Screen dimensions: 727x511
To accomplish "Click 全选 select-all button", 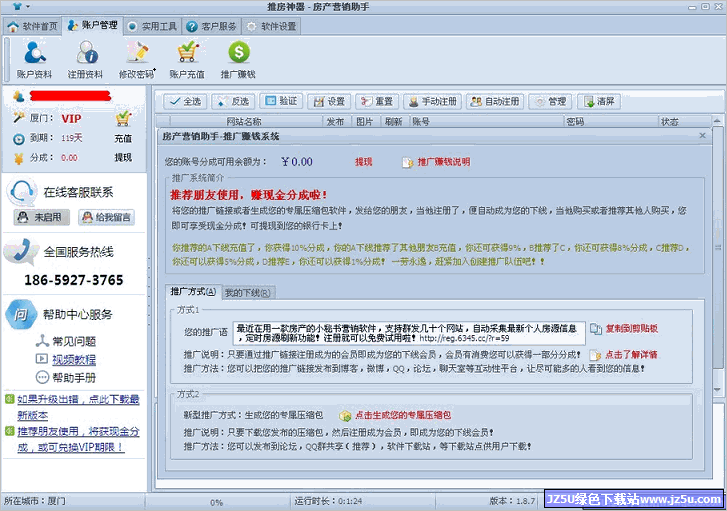I will coord(184,101).
